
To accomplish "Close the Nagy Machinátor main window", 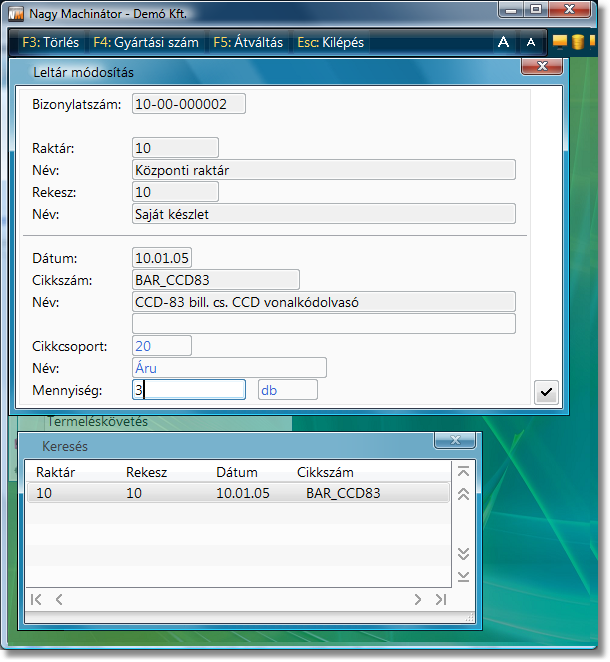I will tap(569, 9).
